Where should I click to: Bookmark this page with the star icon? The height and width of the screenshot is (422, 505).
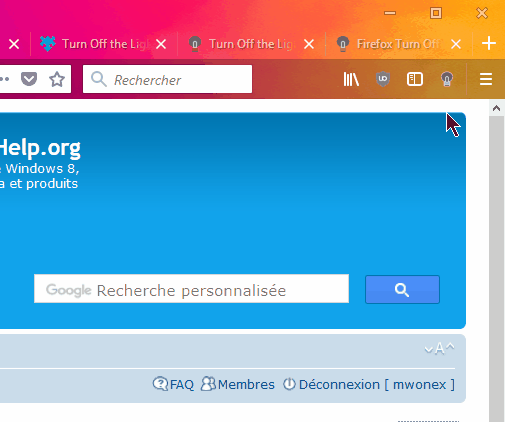(x=57, y=79)
